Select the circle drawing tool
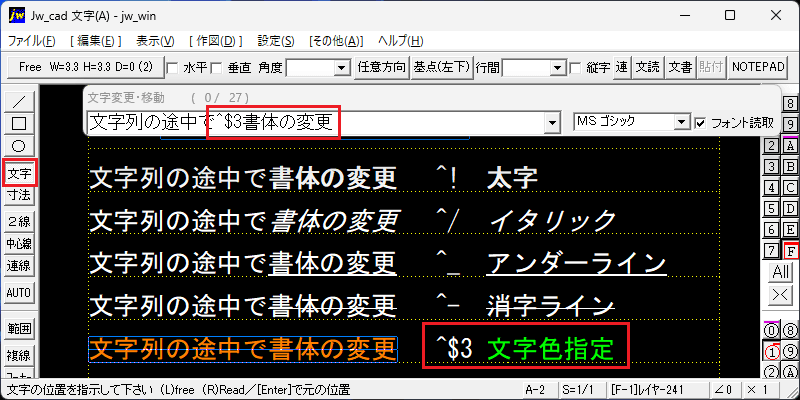 [19, 145]
